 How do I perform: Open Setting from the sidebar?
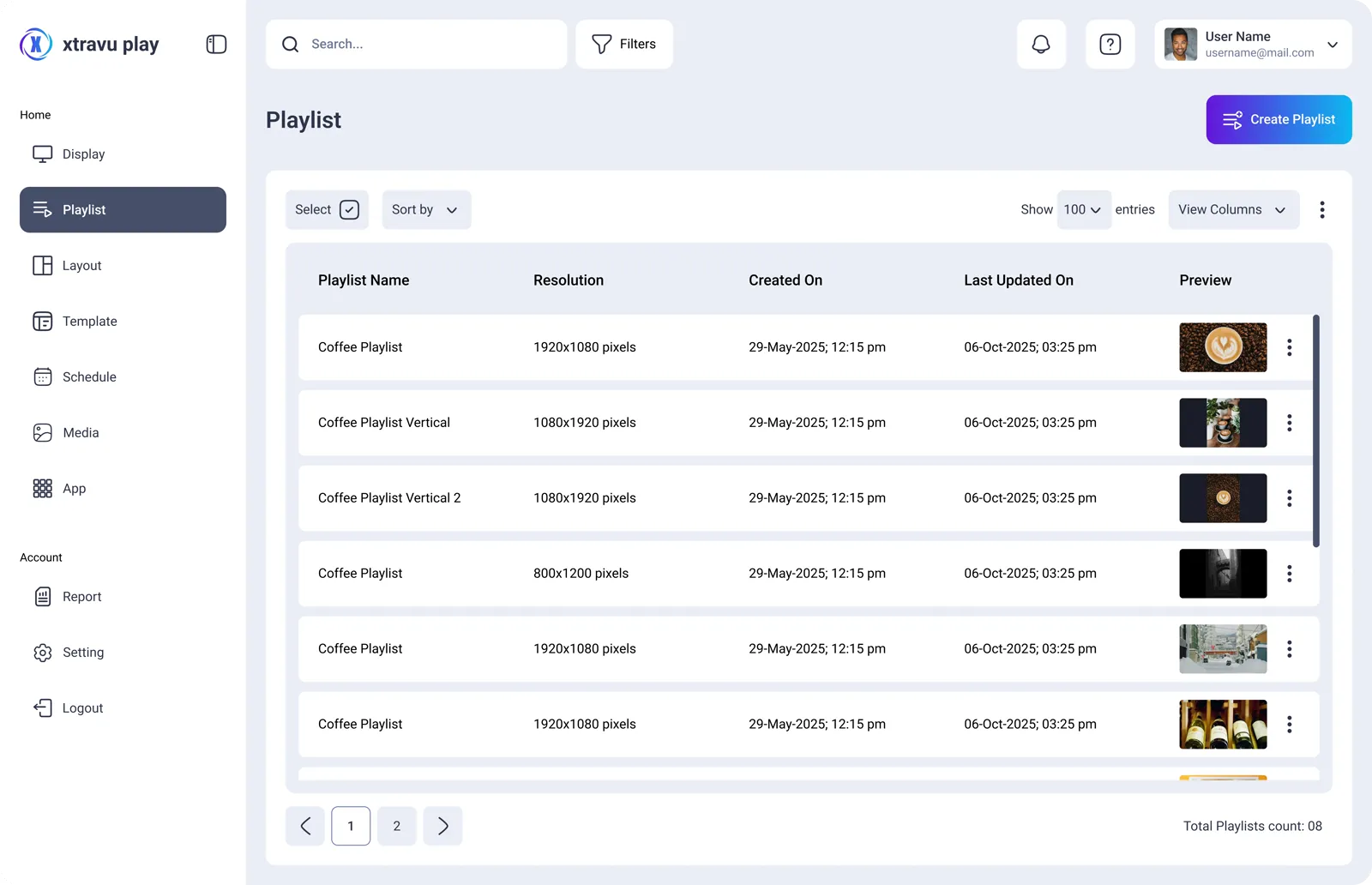click(123, 653)
